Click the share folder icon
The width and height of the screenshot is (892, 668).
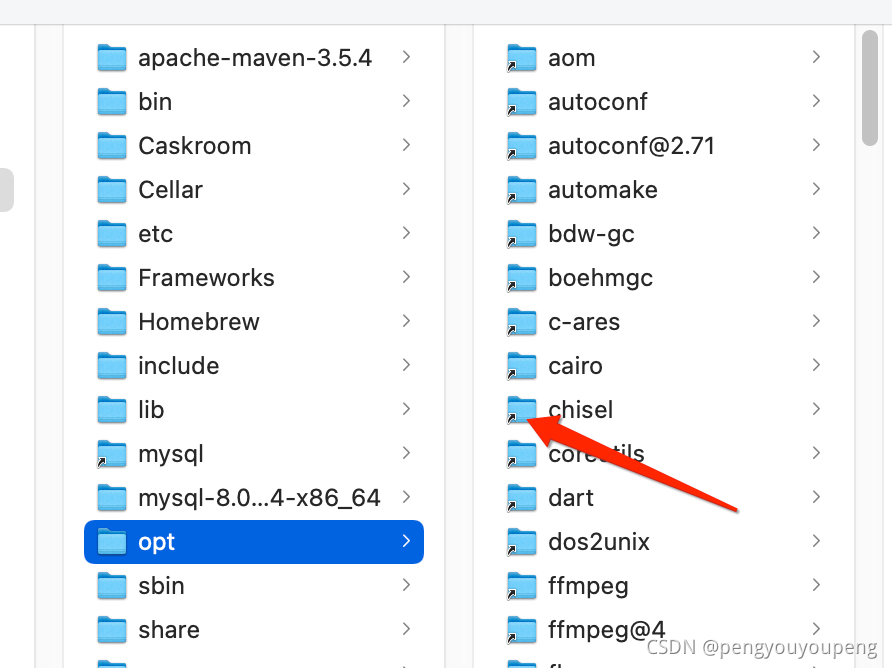coord(112,629)
